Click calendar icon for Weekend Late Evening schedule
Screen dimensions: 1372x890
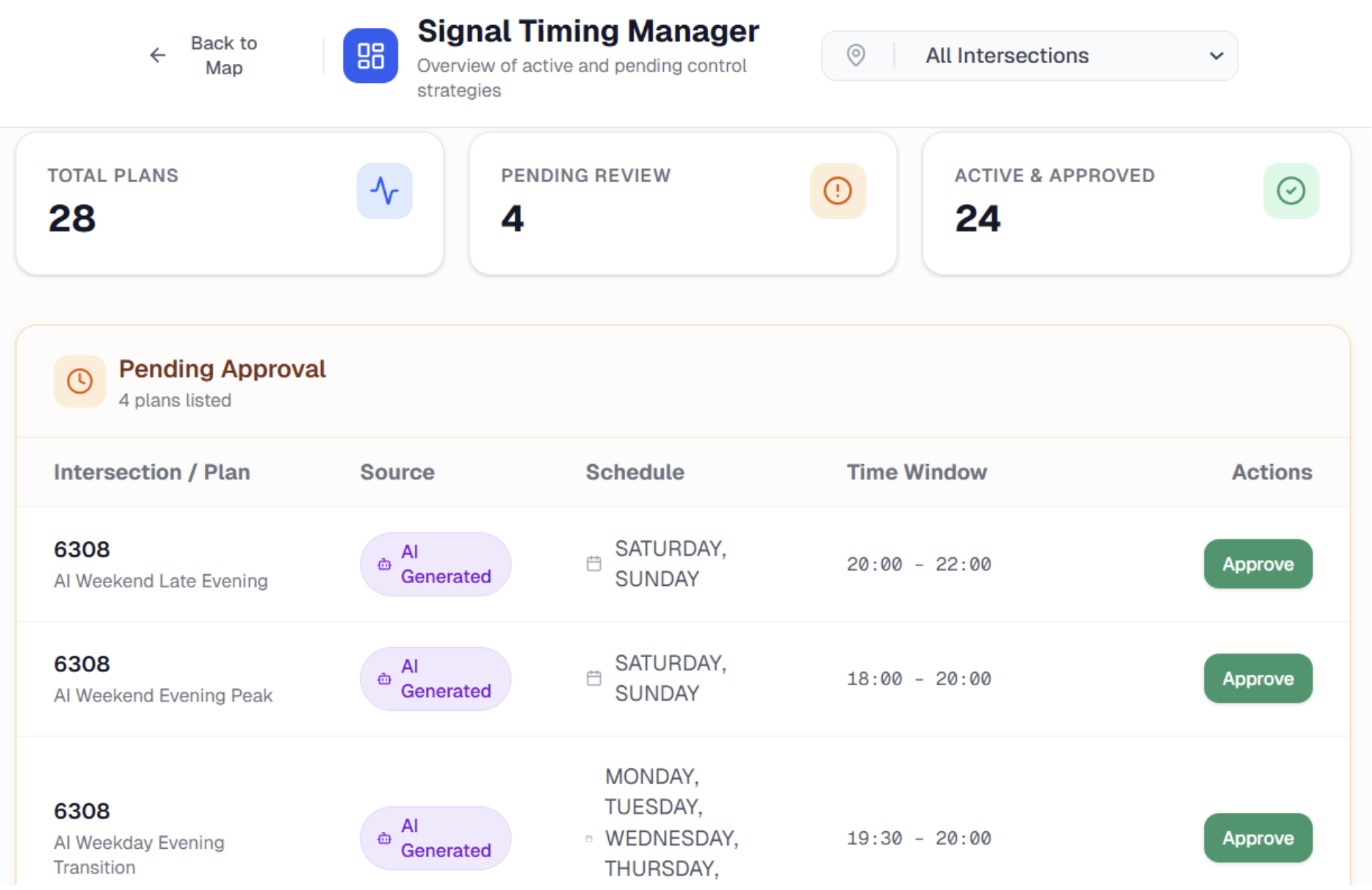(x=593, y=563)
